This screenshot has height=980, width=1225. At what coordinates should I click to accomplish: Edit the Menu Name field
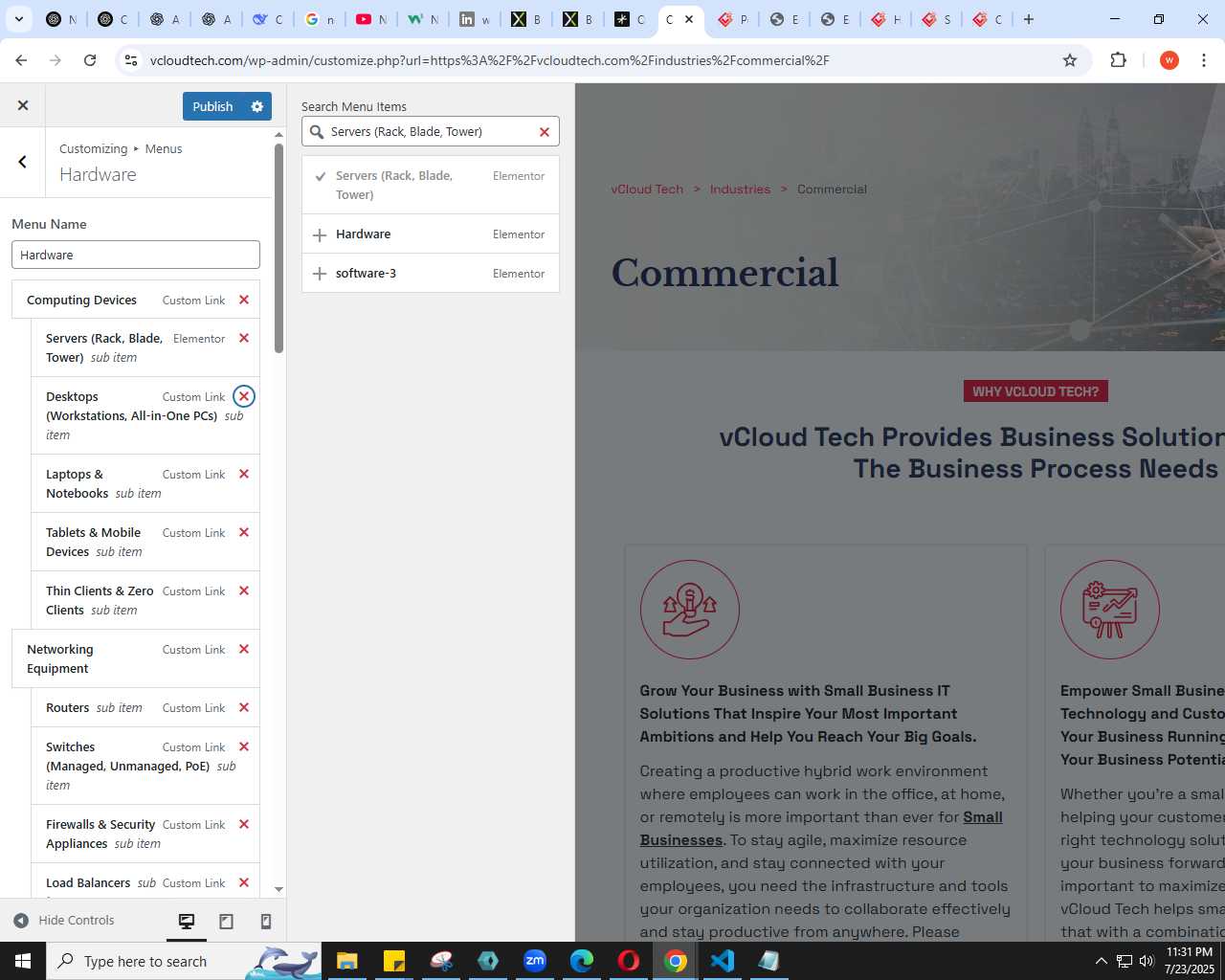pyautogui.click(x=136, y=255)
